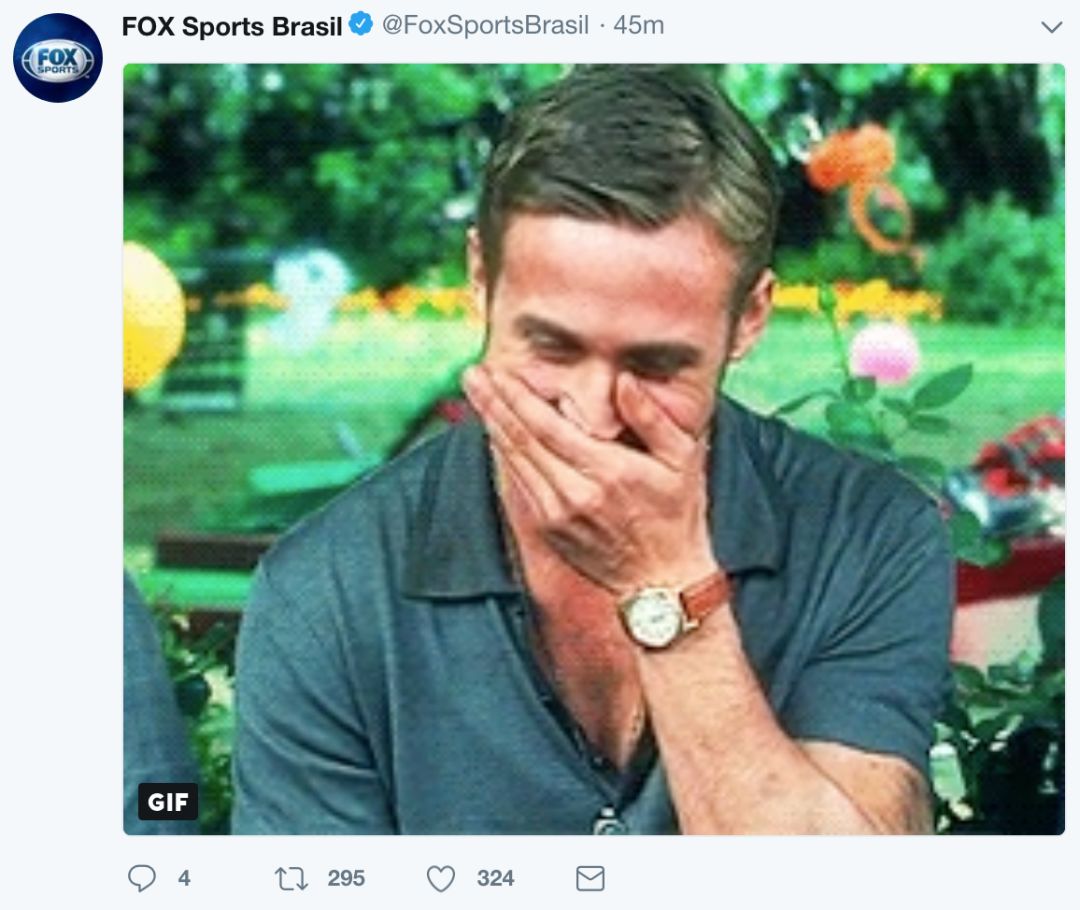Open the tweet's 45m timestamp
Screen dimensions: 1080x910
pyautogui.click(x=638, y=26)
